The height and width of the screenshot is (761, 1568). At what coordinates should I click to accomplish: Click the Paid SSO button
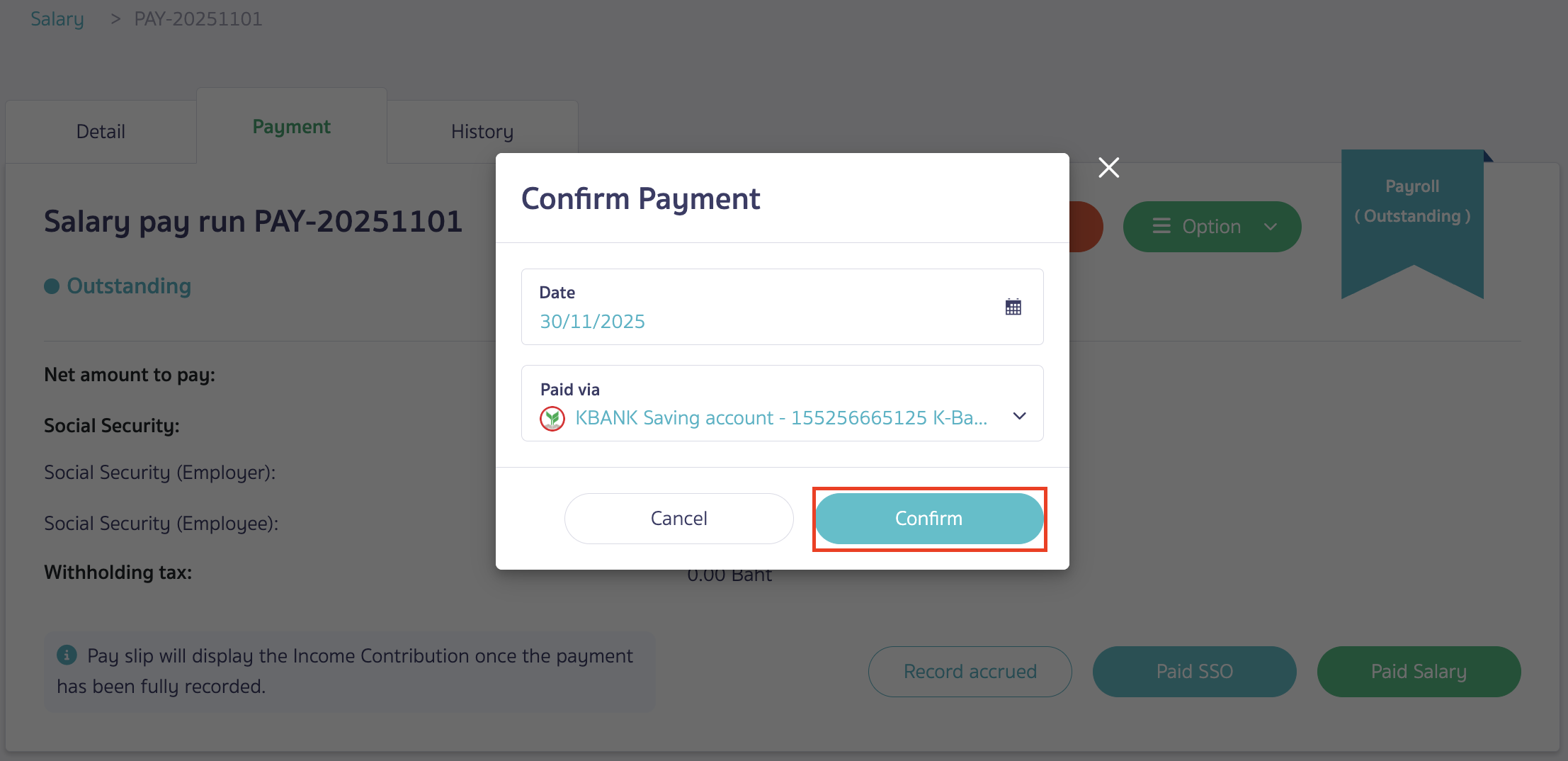tap(1194, 671)
